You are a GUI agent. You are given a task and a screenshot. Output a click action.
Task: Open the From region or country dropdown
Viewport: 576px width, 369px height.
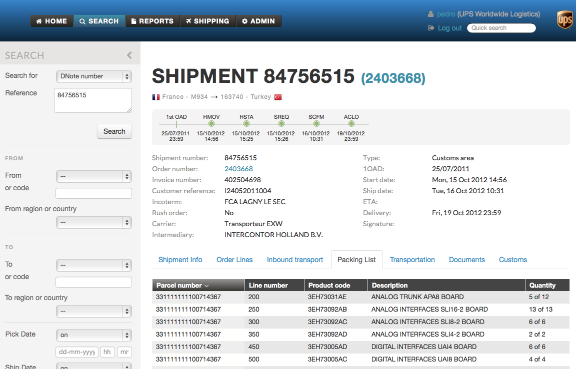click(94, 222)
